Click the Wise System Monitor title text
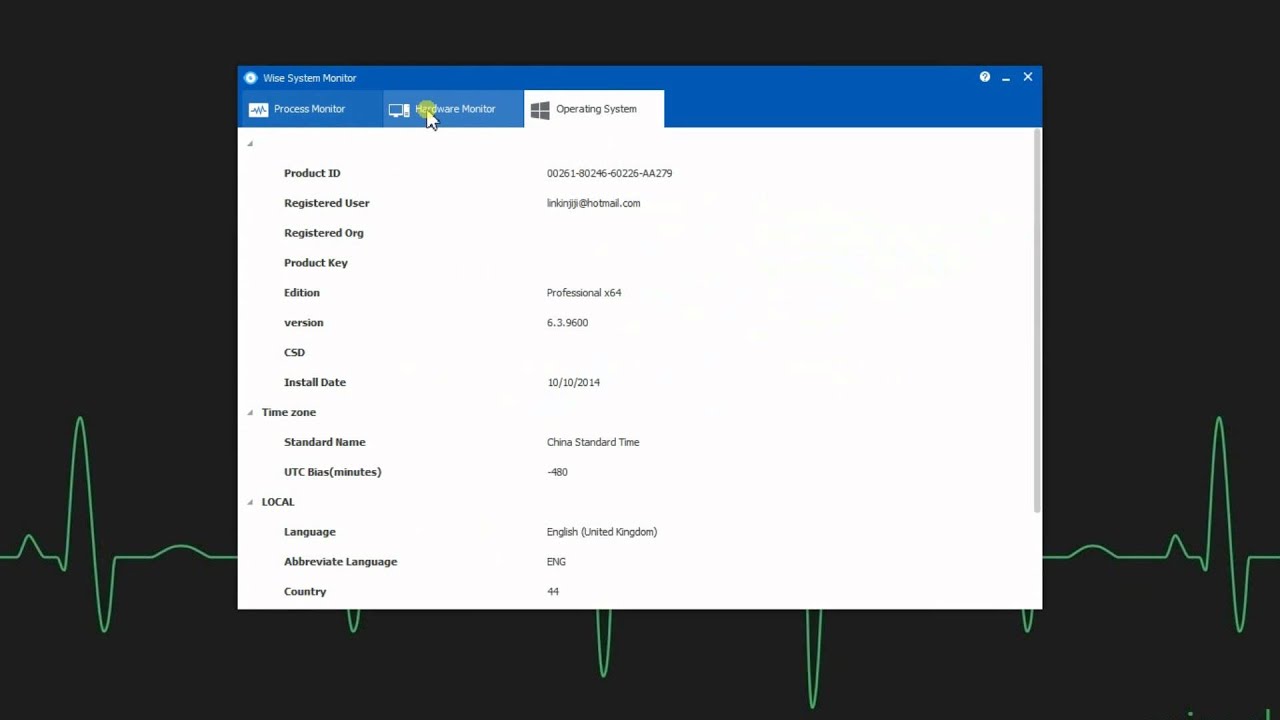This screenshot has width=1280, height=720. [x=310, y=78]
